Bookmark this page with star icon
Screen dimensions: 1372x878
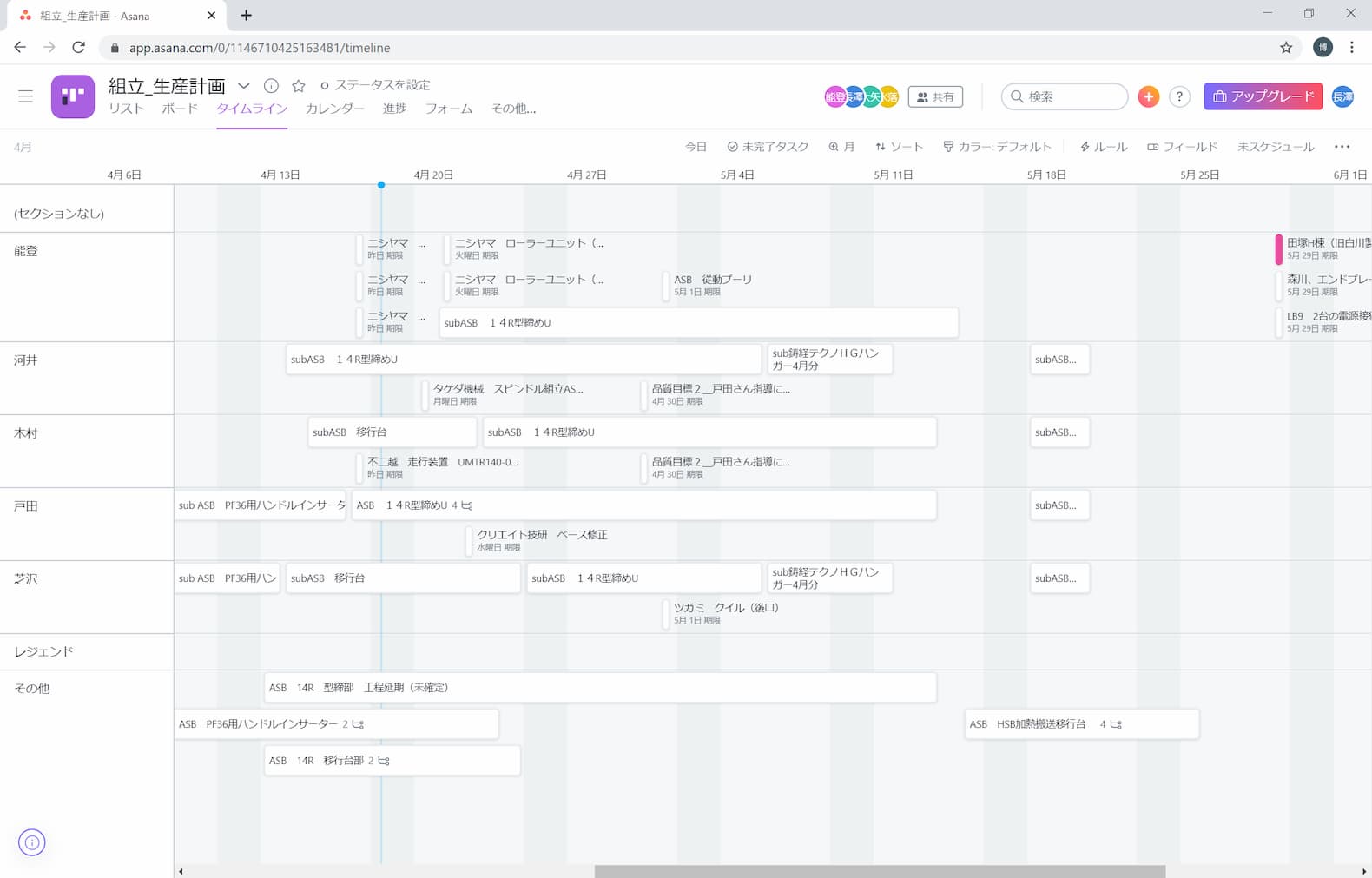coord(1286,48)
